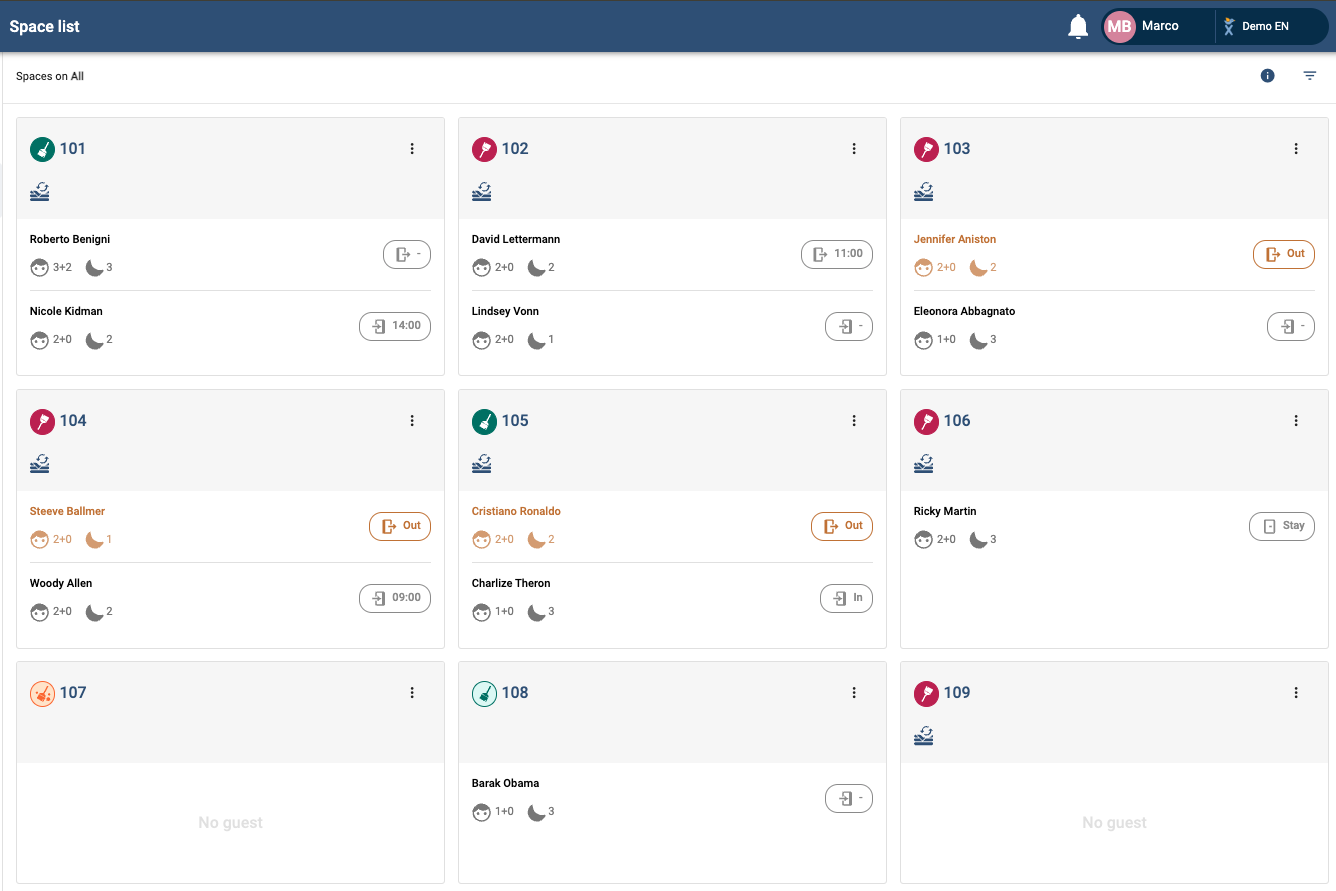The height and width of the screenshot is (891, 1336).
Task: Click Nicole Kidman's 14:00 arrival button
Action: [x=395, y=326]
